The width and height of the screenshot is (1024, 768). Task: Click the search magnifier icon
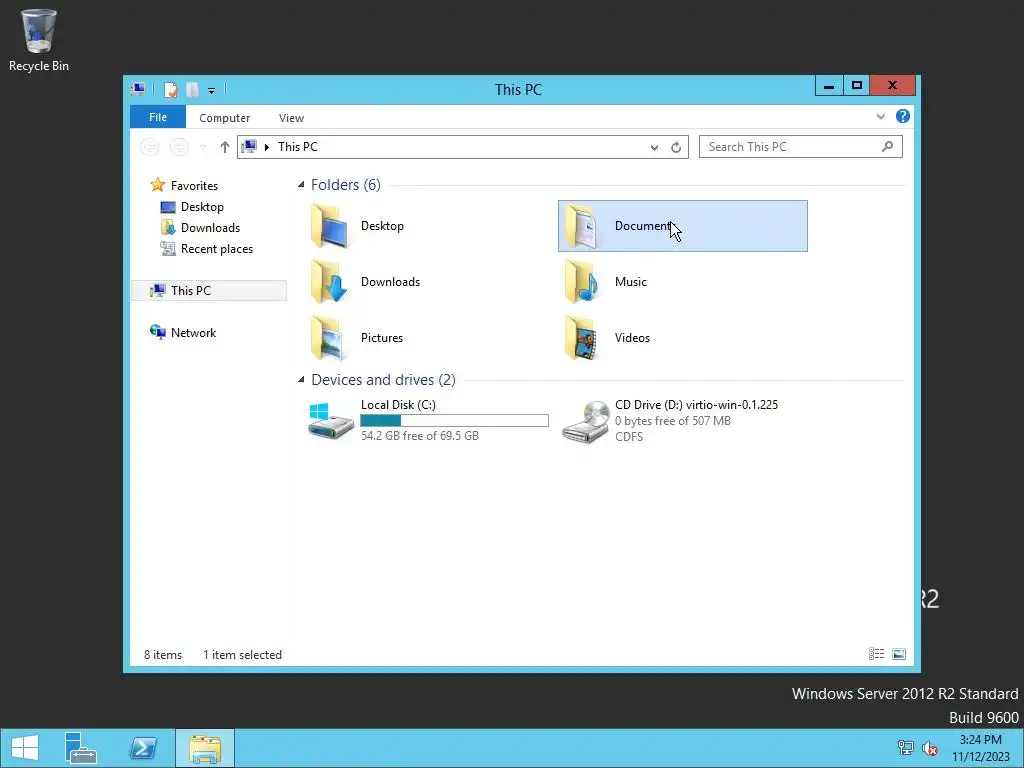coord(887,146)
